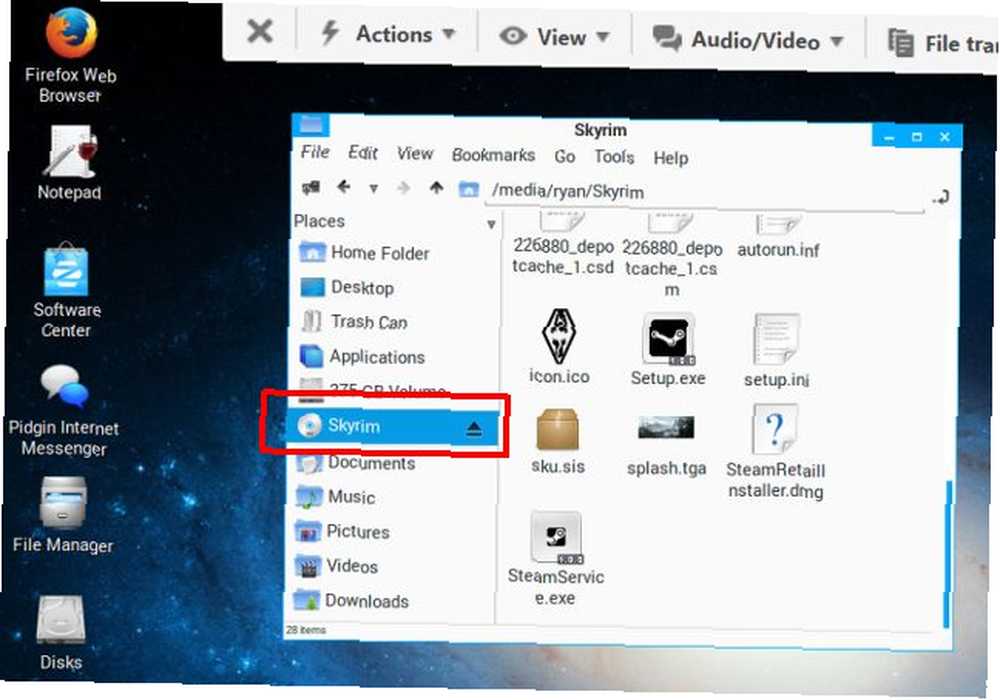This screenshot has width=1000, height=700.
Task: Open the Bookmarks menu
Action: pyautogui.click(x=493, y=155)
